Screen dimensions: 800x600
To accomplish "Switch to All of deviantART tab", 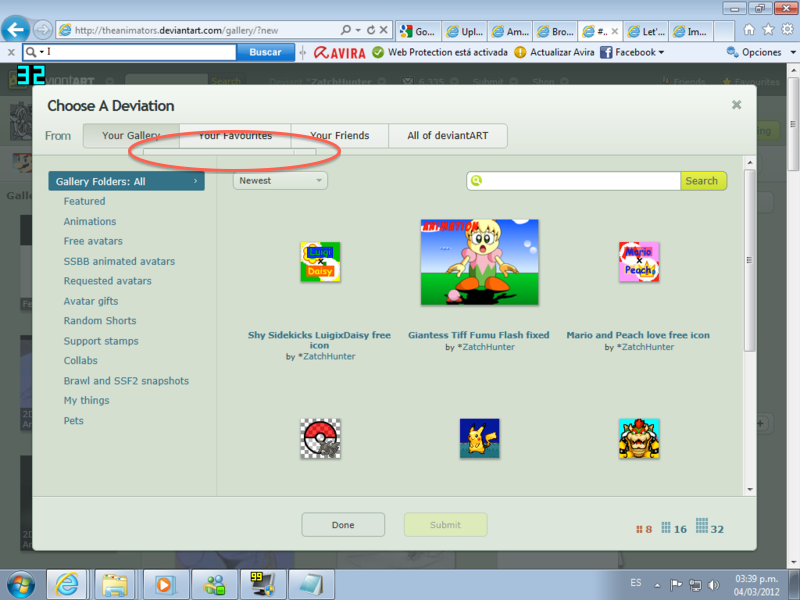I will pyautogui.click(x=447, y=136).
